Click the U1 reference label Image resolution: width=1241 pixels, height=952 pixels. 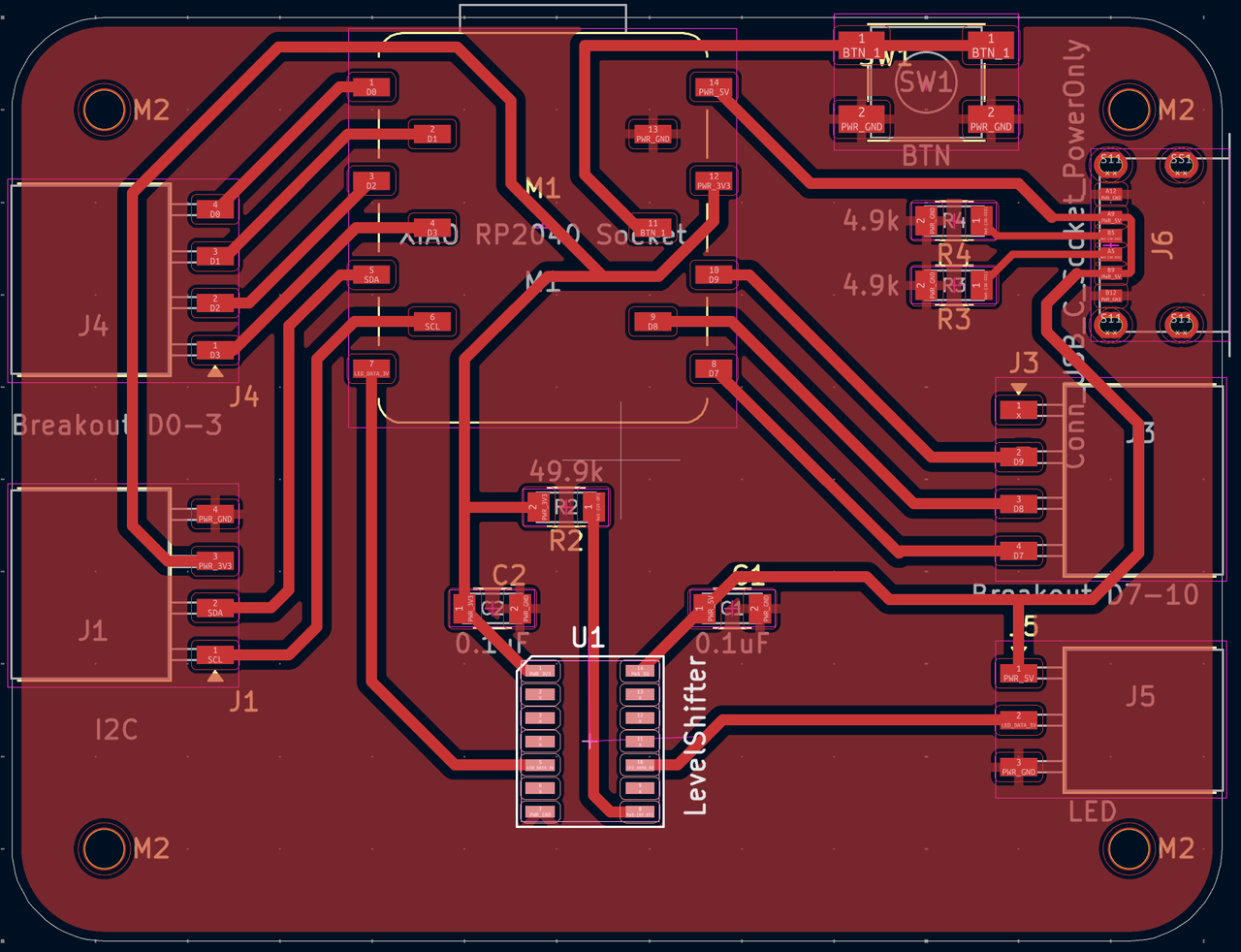588,637
